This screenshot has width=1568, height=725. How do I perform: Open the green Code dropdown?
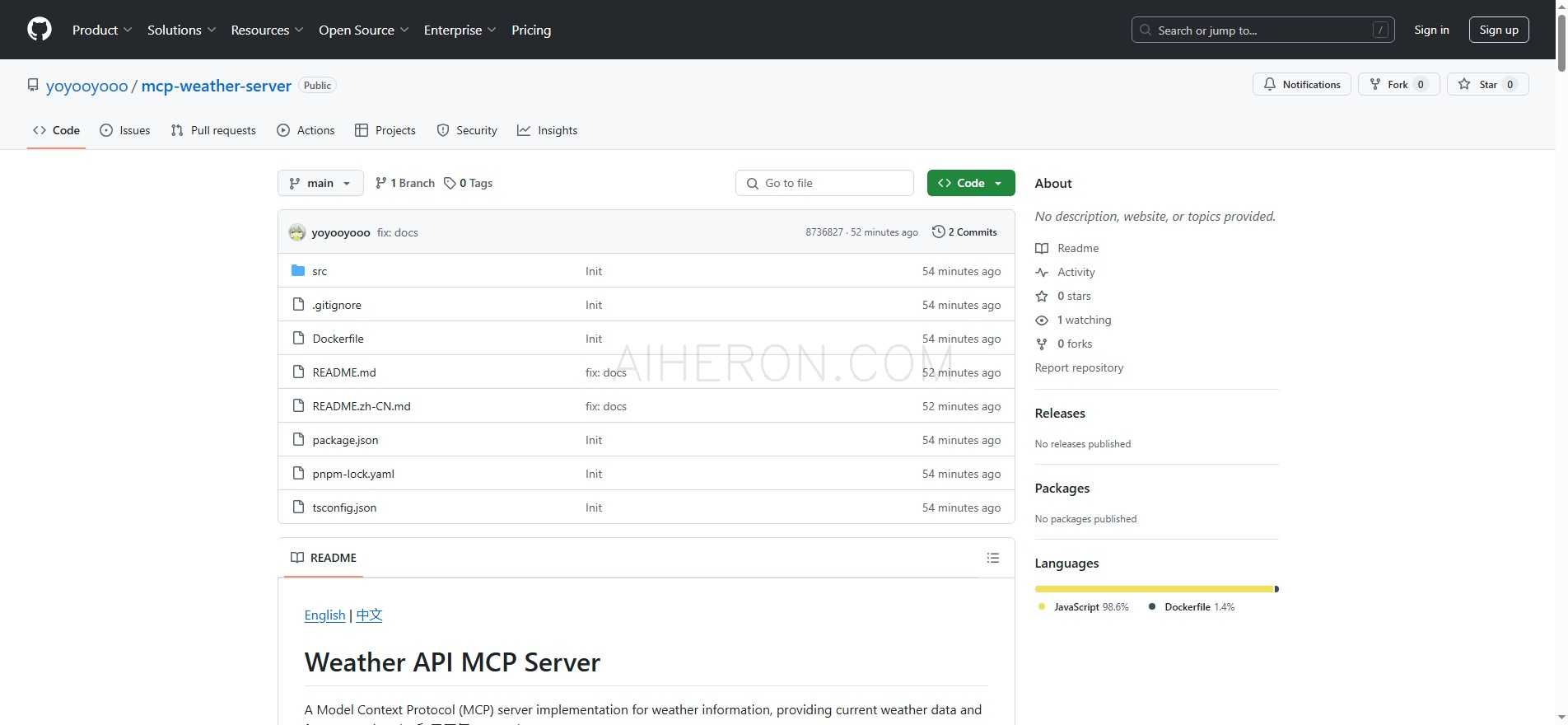coord(970,183)
